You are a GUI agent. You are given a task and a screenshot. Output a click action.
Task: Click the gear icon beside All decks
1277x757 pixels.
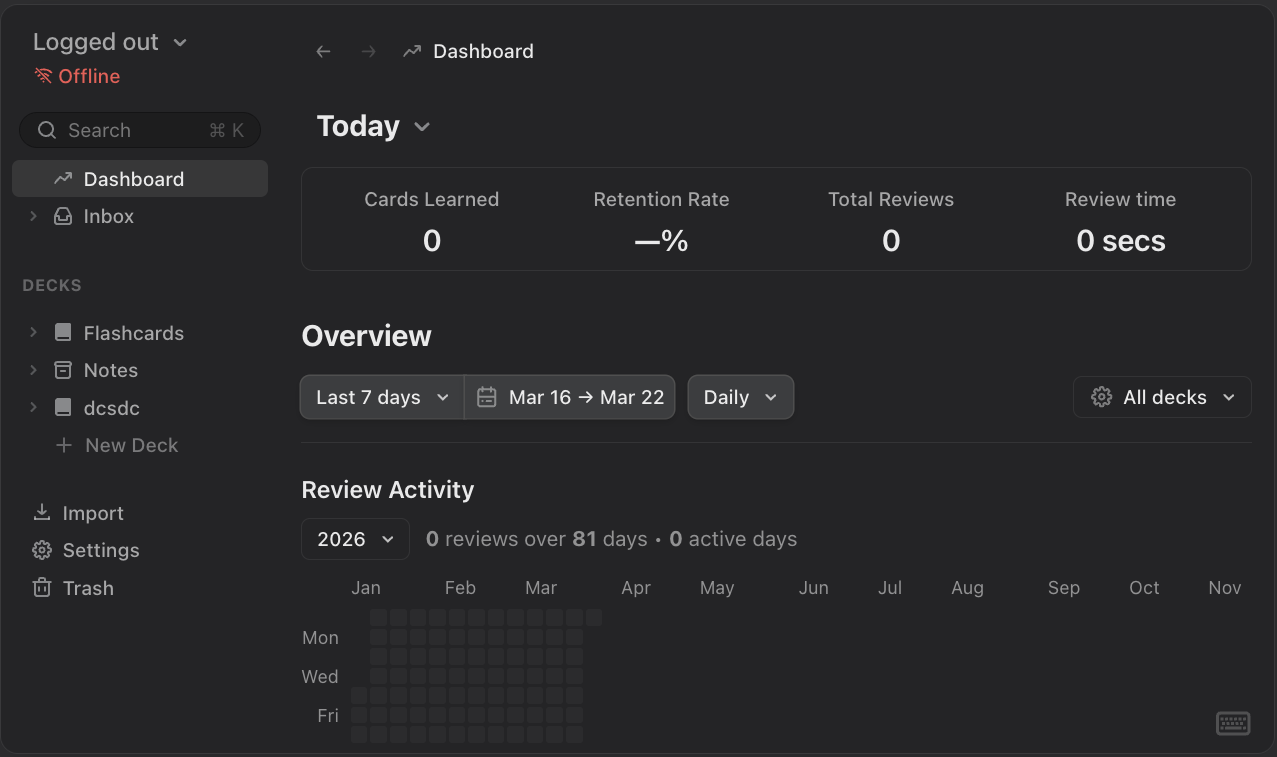click(1102, 398)
